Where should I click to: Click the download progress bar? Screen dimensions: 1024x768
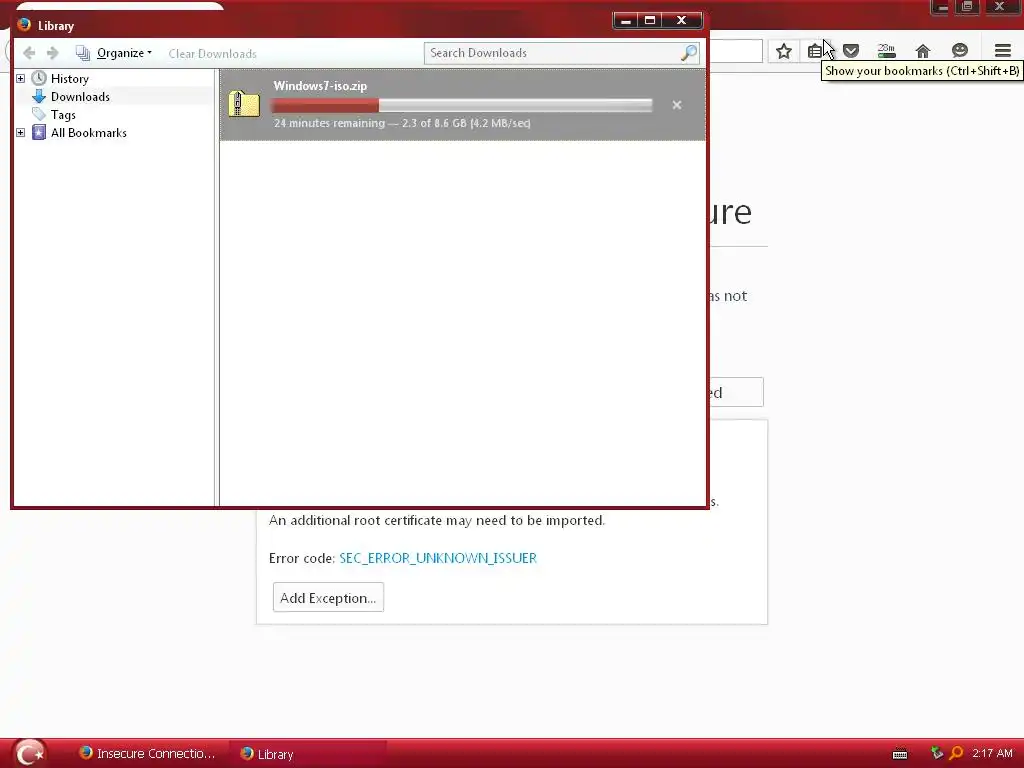[462, 105]
